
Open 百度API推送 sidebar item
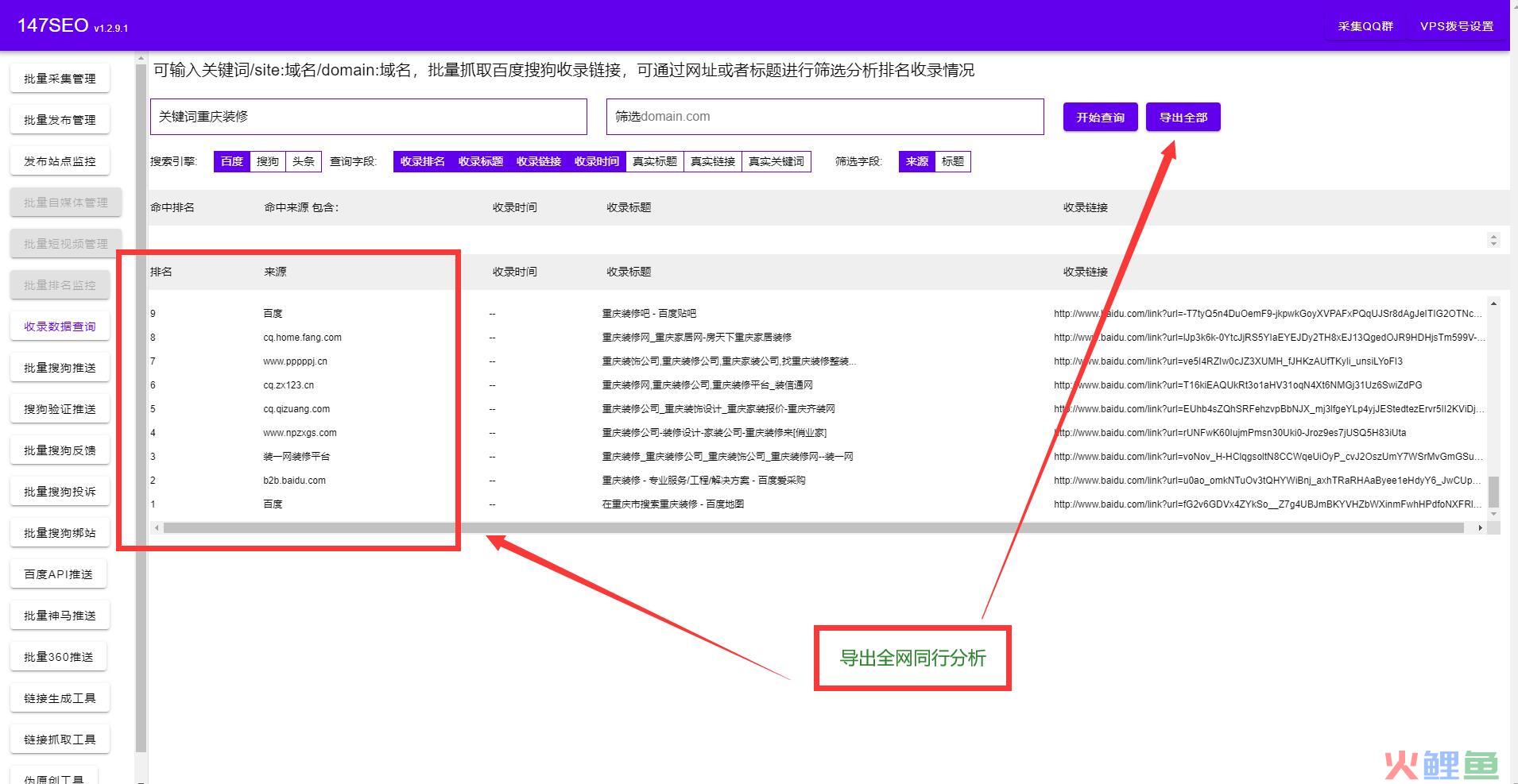pyautogui.click(x=59, y=574)
